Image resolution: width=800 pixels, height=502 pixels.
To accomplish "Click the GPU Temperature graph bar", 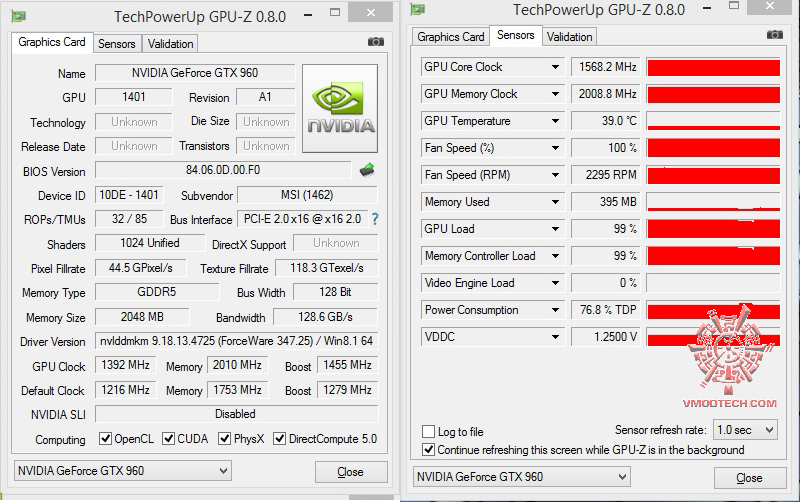I will tap(713, 121).
